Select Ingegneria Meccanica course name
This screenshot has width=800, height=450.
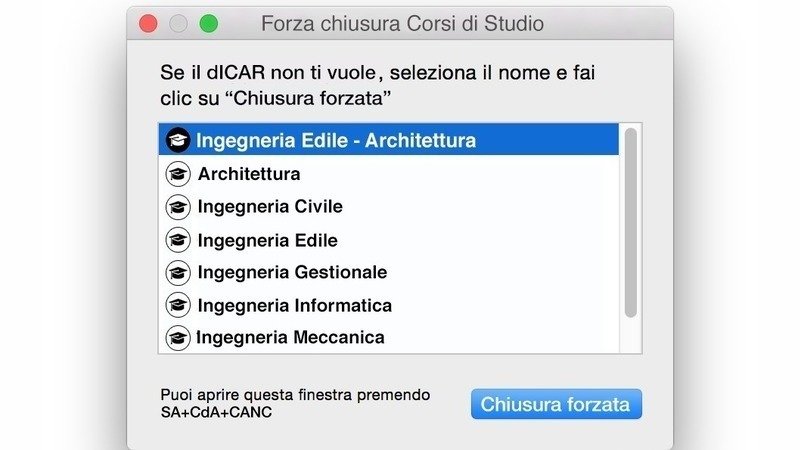[290, 338]
